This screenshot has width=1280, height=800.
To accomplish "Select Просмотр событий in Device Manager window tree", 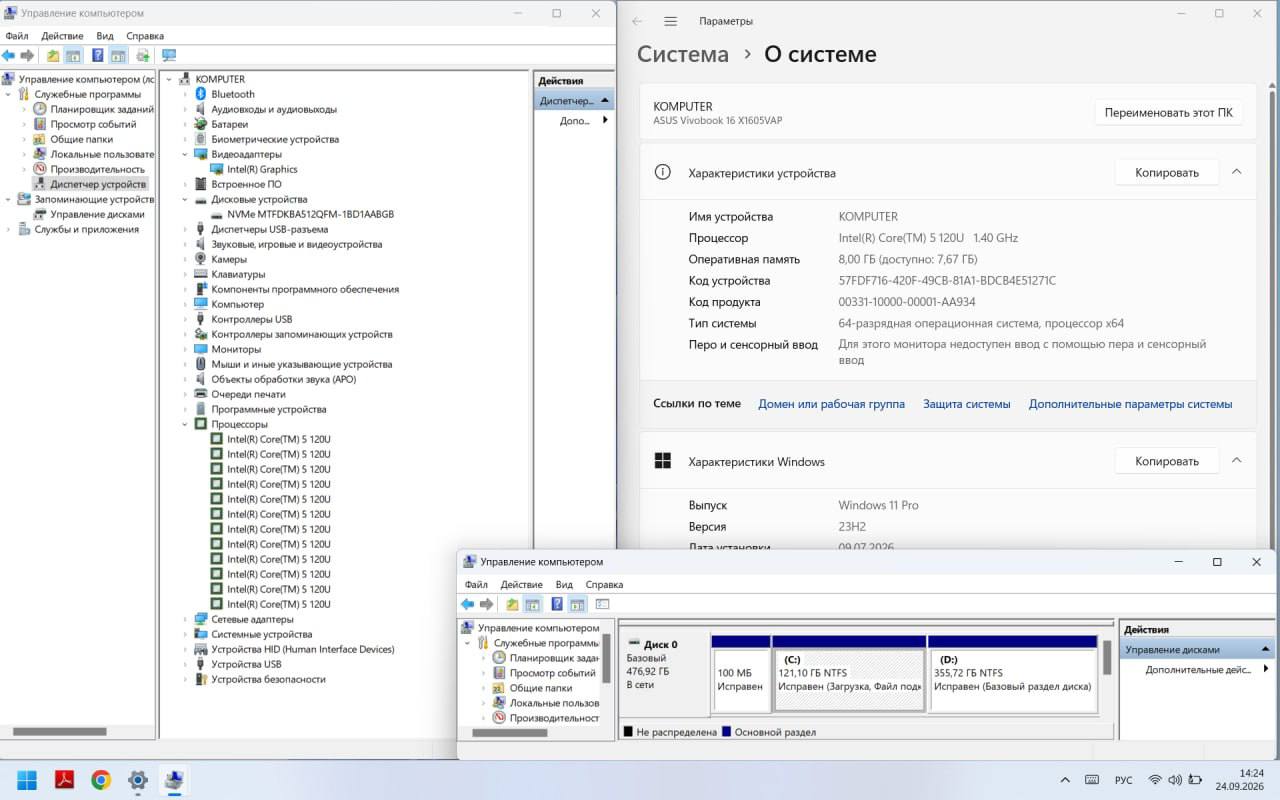I will pos(93,124).
